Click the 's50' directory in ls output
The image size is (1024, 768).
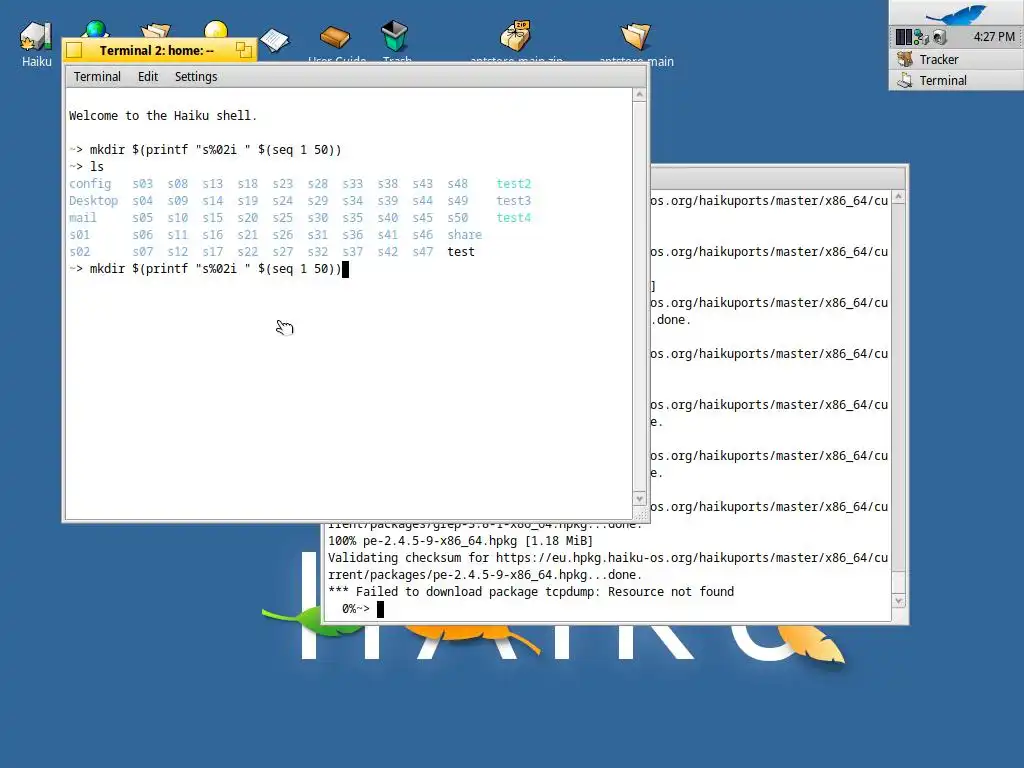458,217
